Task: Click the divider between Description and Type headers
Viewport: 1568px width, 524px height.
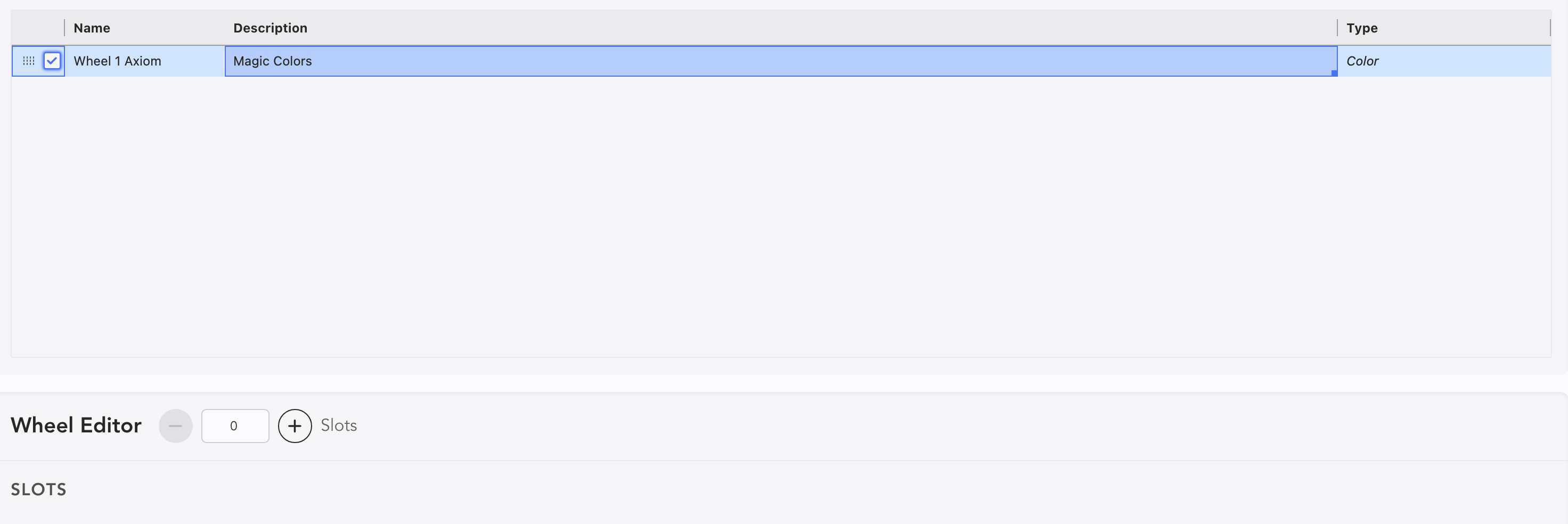Action: tap(1337, 28)
